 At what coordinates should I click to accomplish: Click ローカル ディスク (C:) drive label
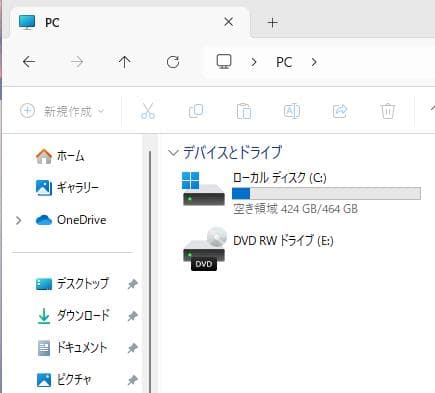click(x=279, y=178)
